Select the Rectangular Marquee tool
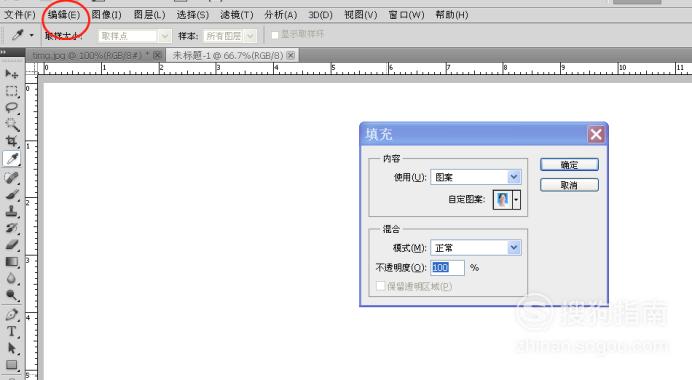This screenshot has height=380, width=692. 11,91
